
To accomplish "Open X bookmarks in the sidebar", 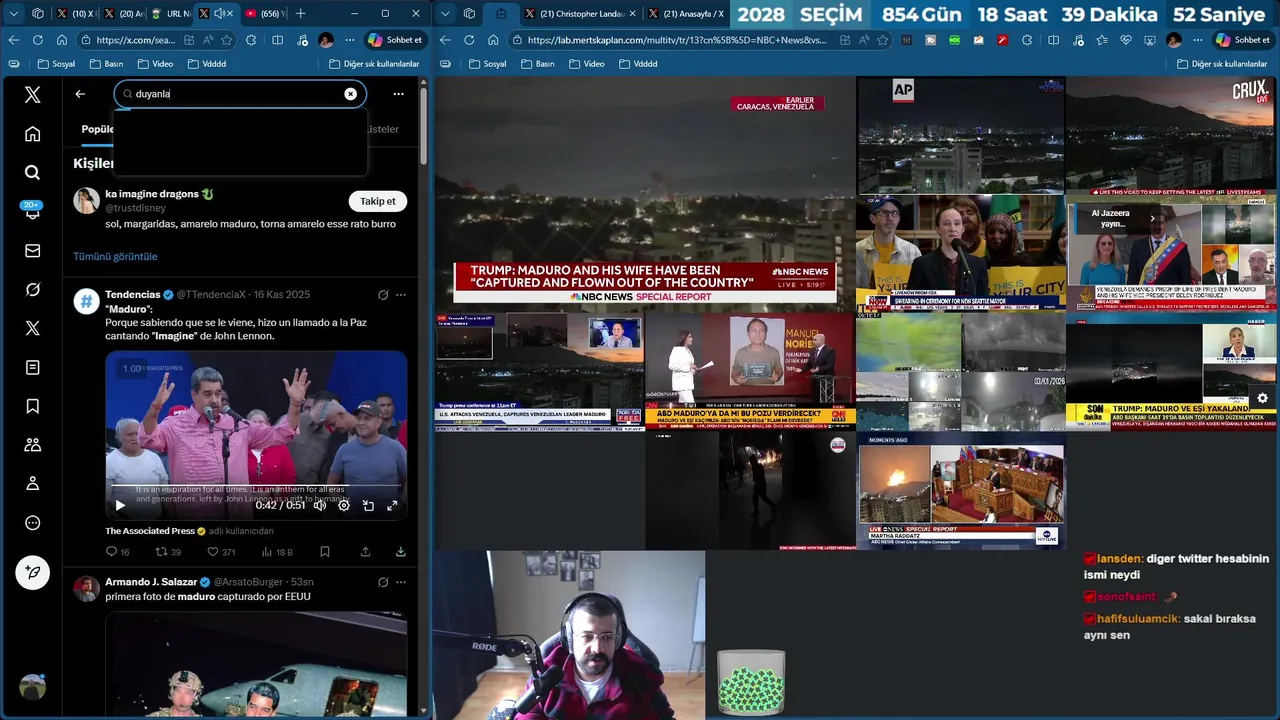I will (33, 406).
